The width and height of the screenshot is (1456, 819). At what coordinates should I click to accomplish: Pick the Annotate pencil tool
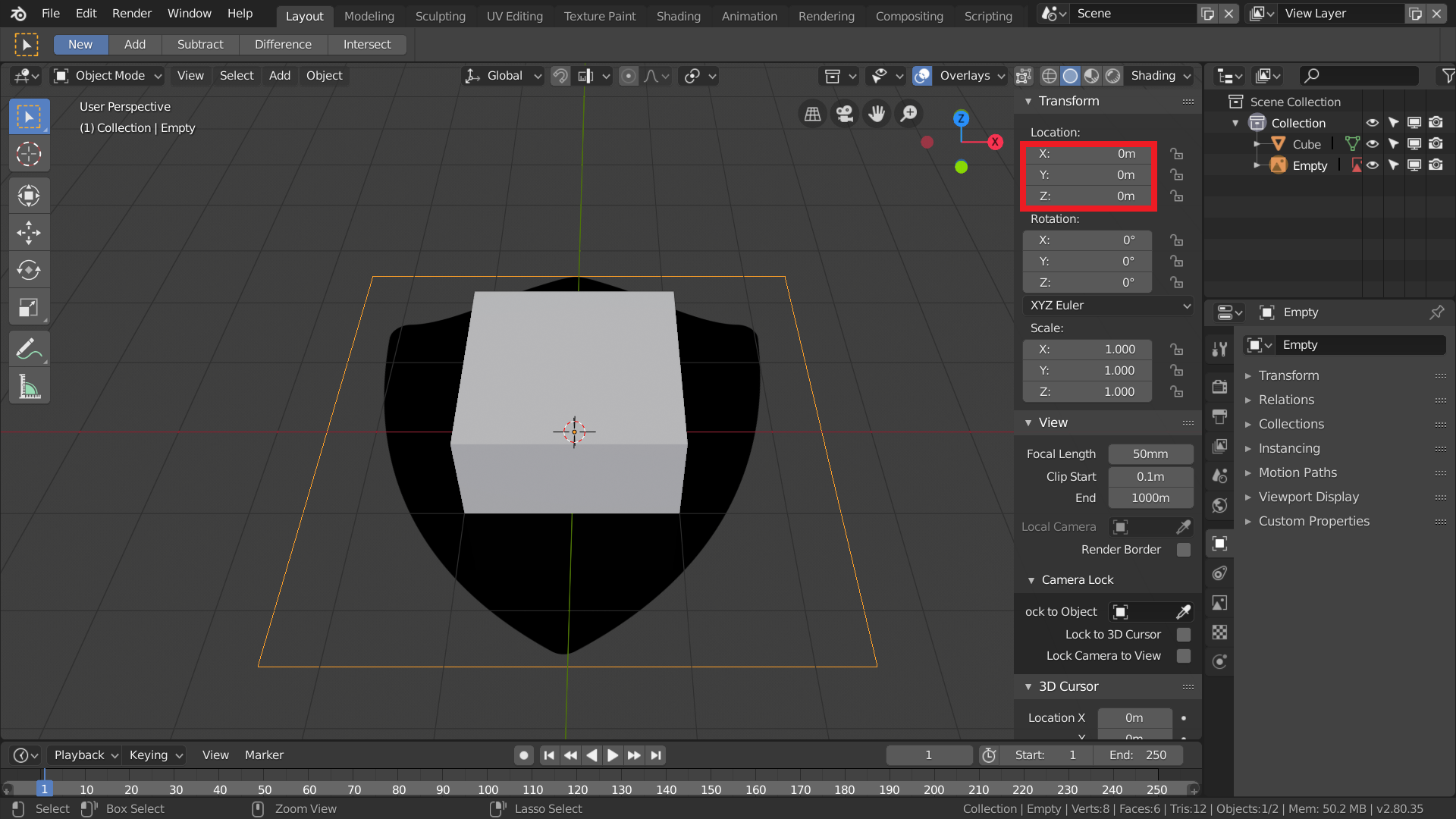point(29,349)
